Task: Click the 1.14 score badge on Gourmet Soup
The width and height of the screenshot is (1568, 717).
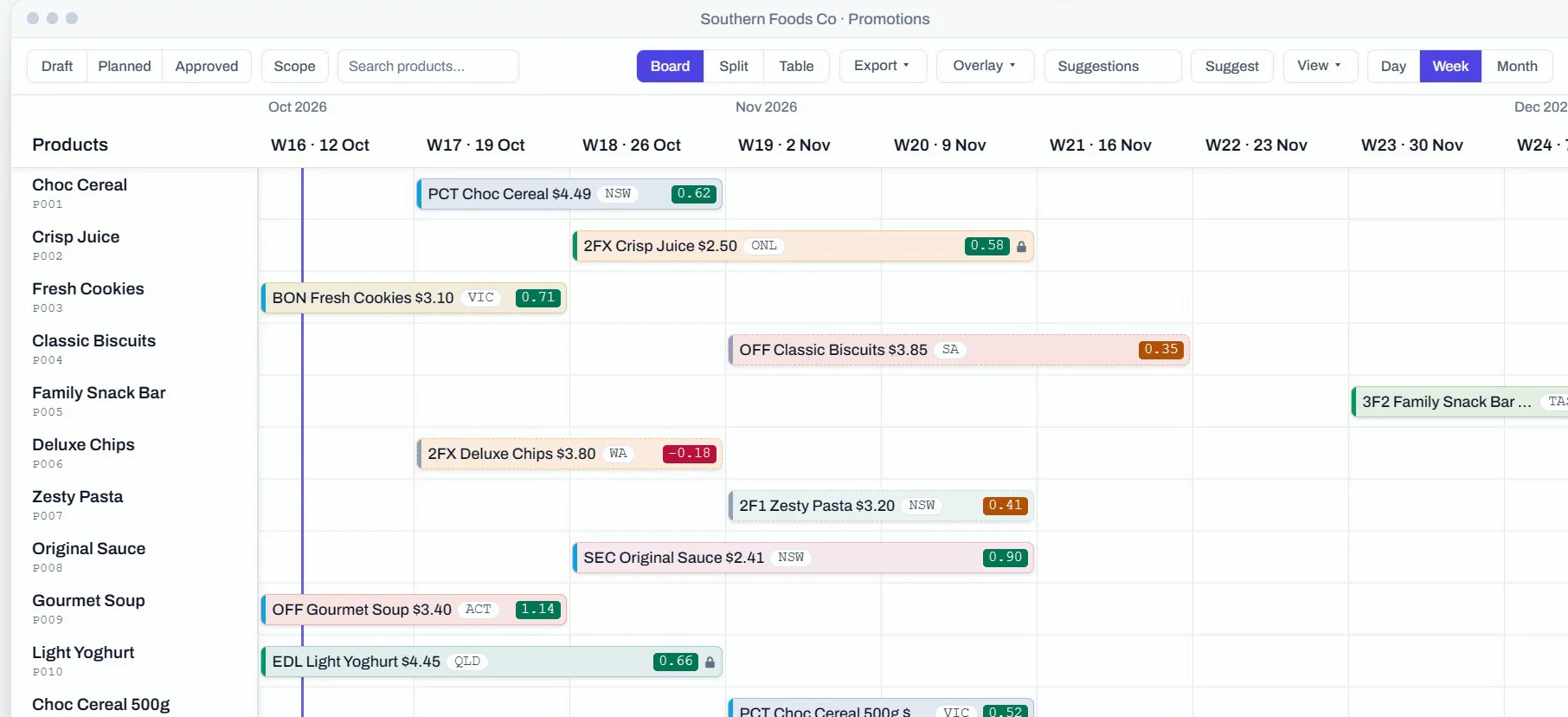Action: coord(538,610)
